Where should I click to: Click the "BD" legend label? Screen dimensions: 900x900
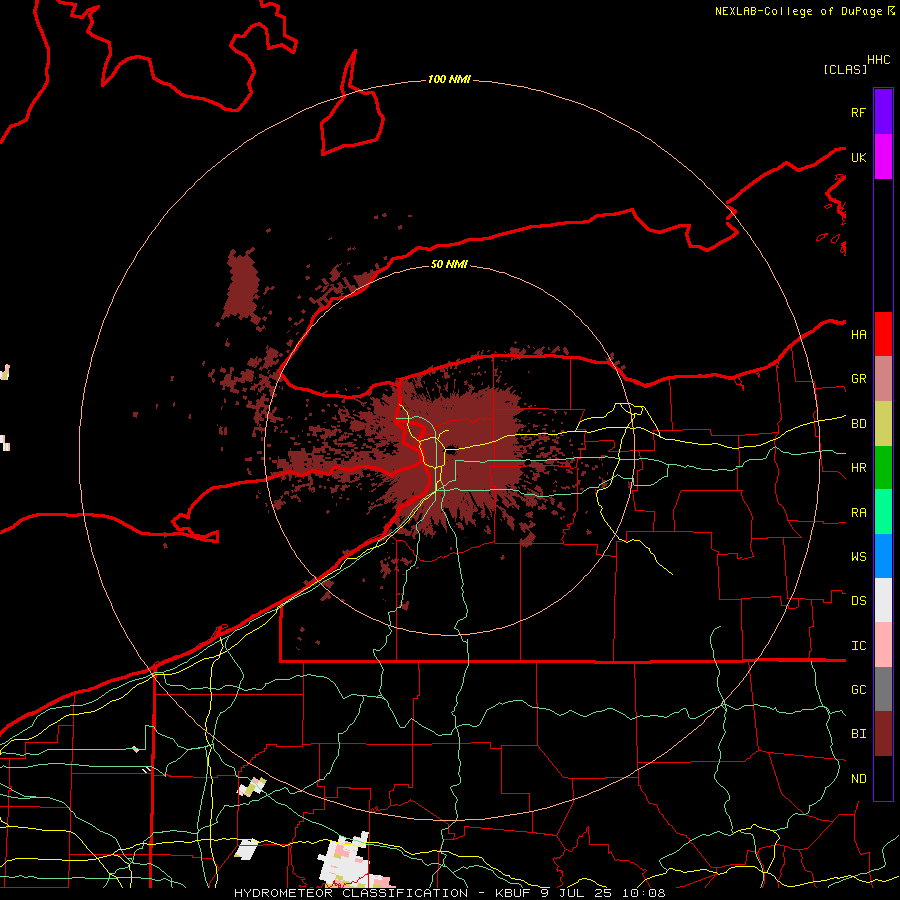coord(858,424)
